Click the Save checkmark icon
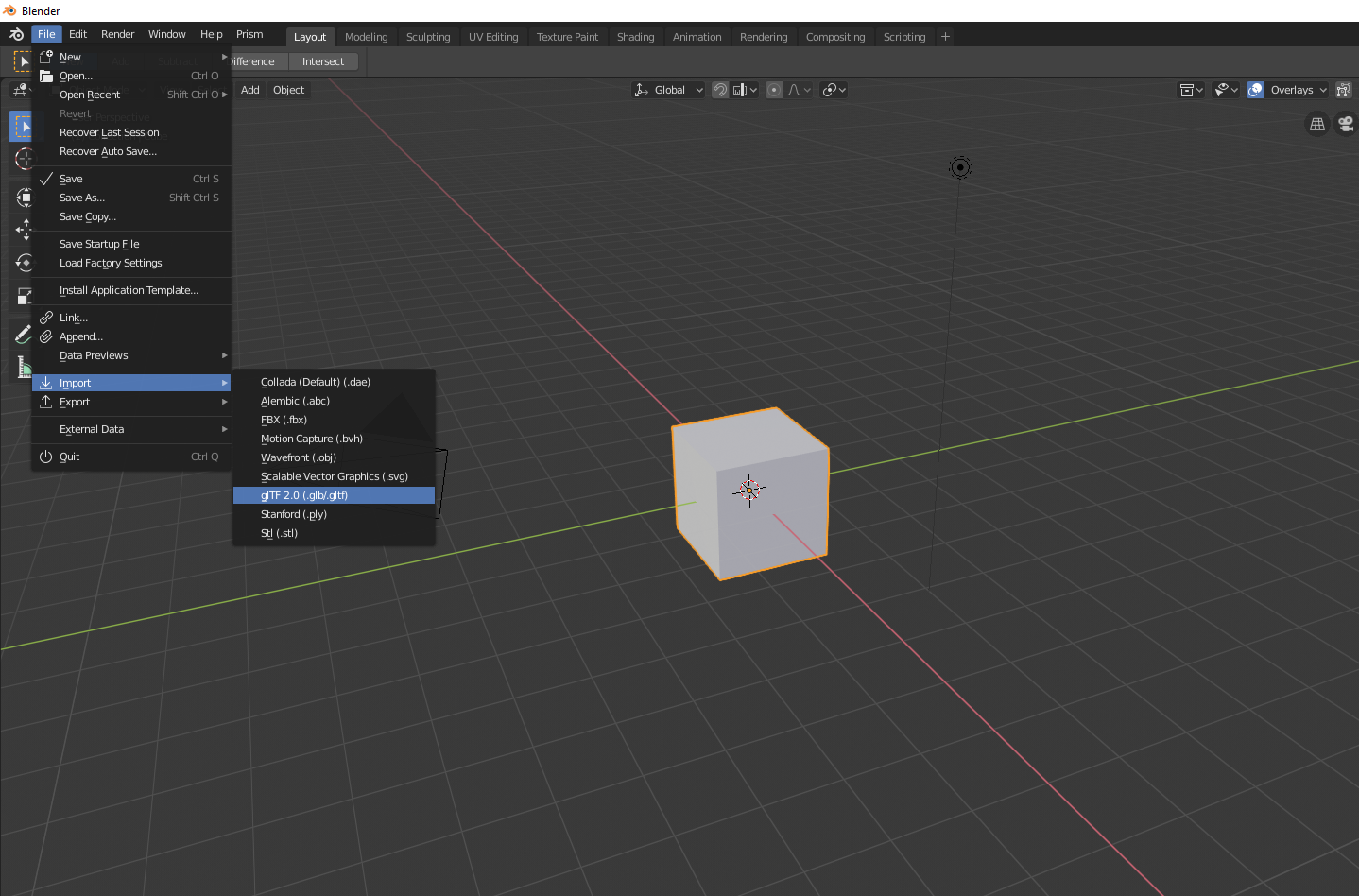Screen dimensions: 1359x896 [x=46, y=179]
